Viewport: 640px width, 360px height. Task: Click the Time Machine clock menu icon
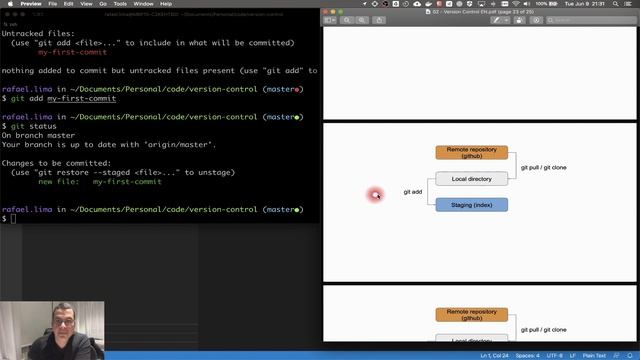click(406, 4)
